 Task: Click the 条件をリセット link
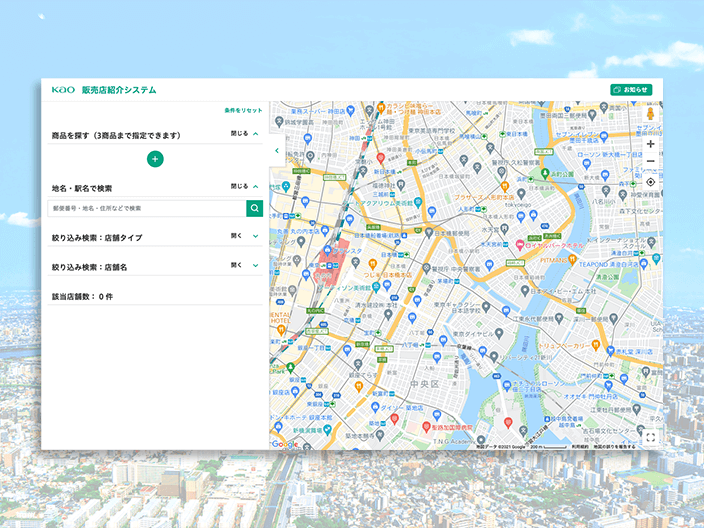point(243,110)
